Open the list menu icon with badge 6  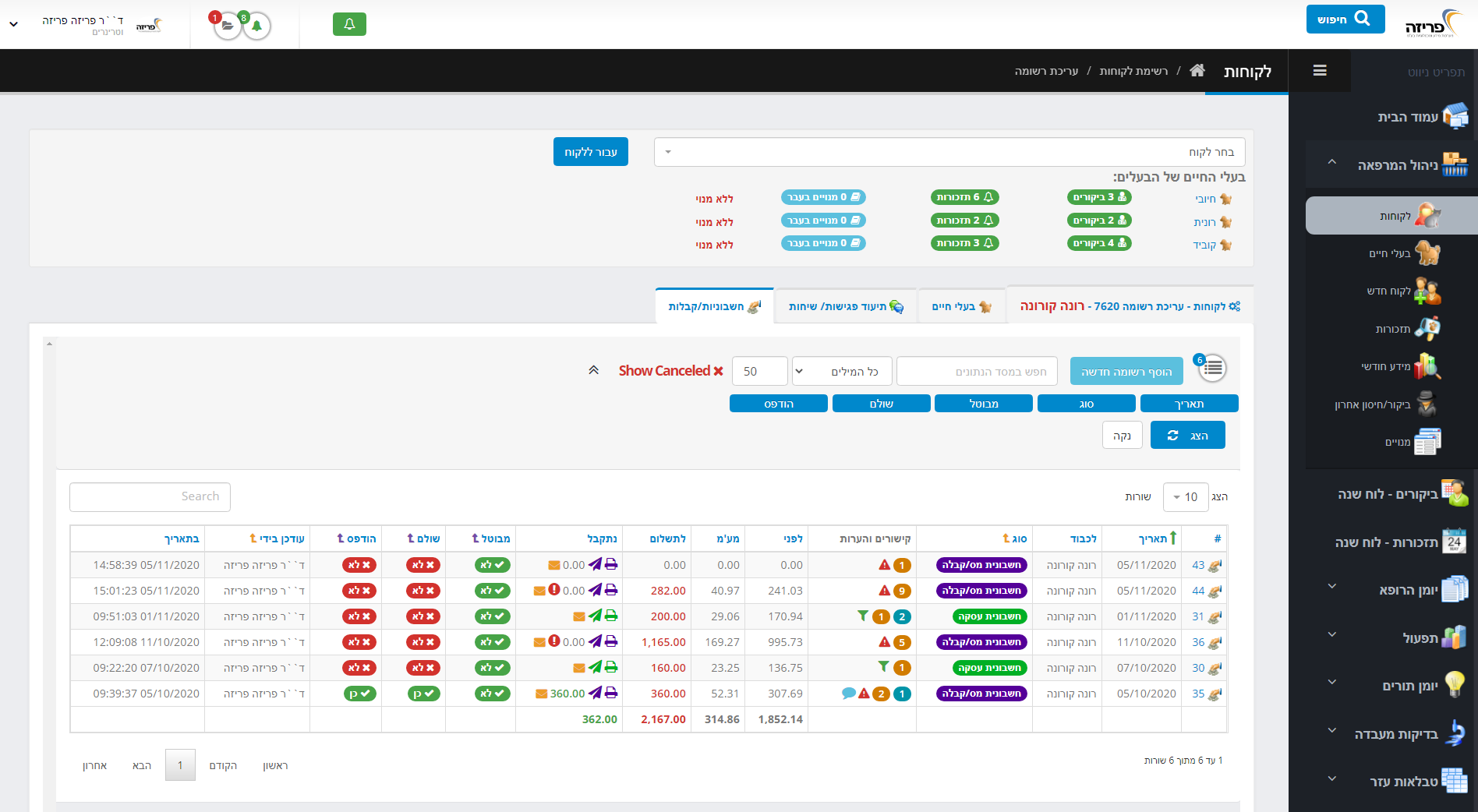click(1212, 369)
